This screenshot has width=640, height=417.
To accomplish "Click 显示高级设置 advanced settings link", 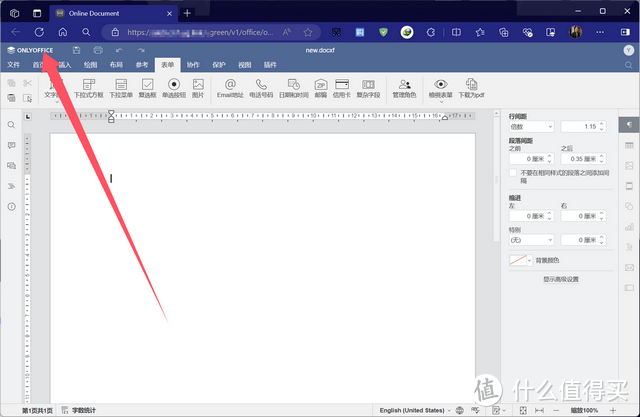I will pos(560,280).
